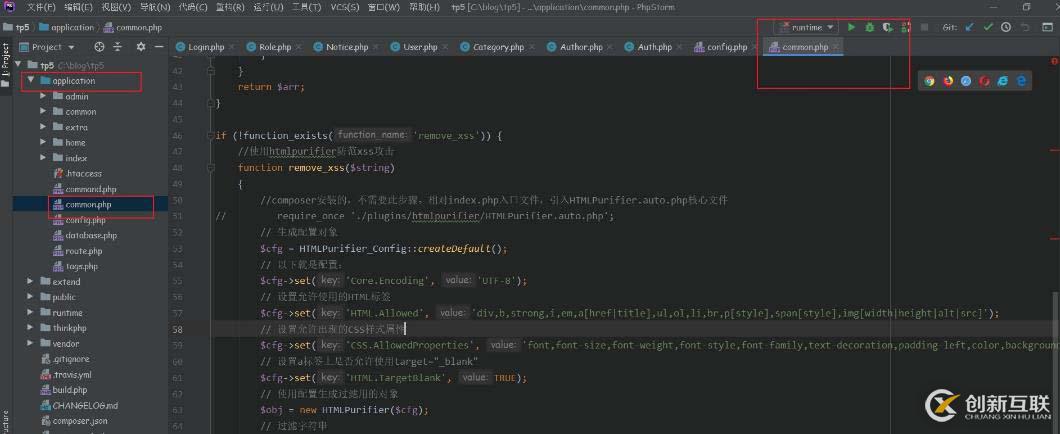Screen dimensions: 1060x434
Task: Open file in Opera browser icon
Action: click(984, 80)
